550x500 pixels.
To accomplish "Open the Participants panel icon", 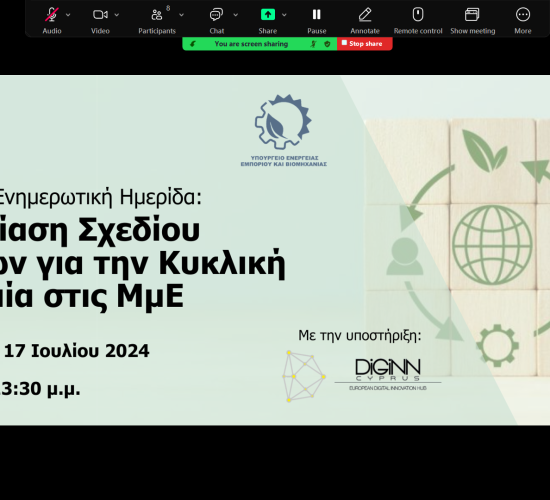I will coord(157,15).
